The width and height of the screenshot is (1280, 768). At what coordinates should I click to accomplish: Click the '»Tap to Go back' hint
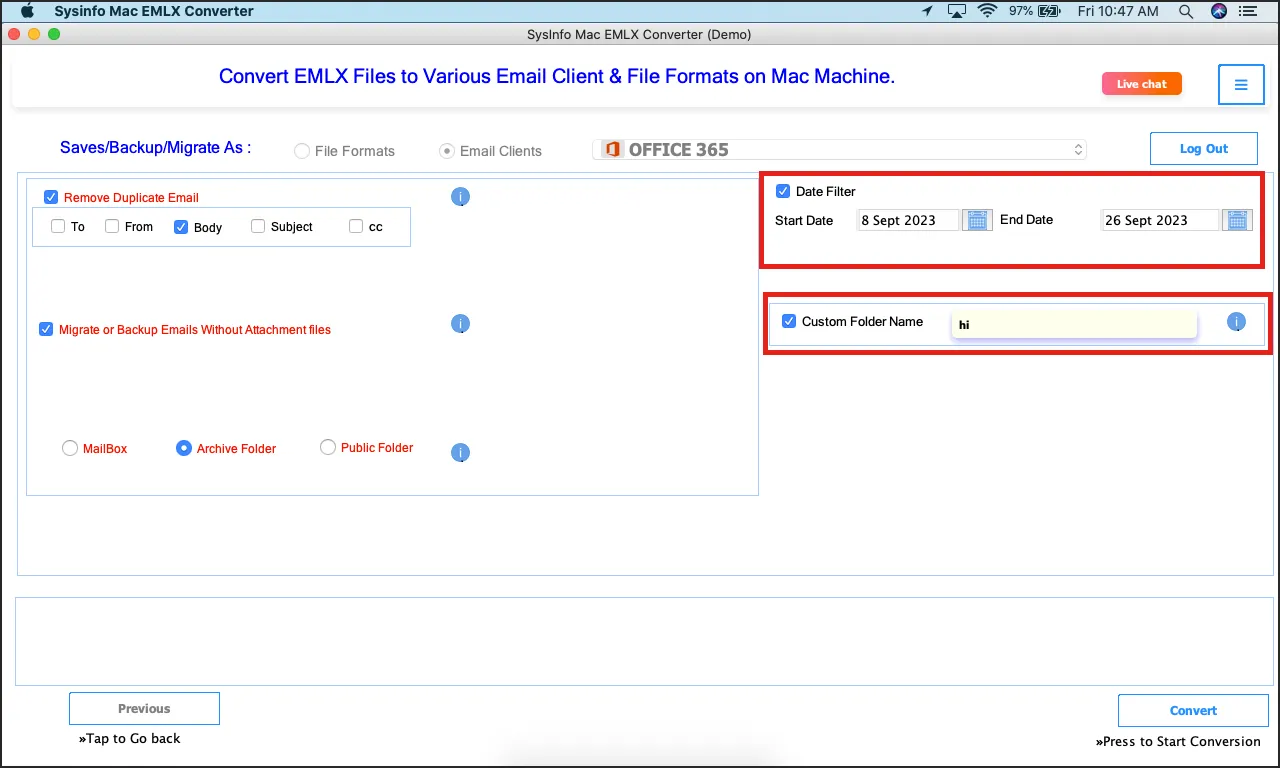[x=129, y=739]
